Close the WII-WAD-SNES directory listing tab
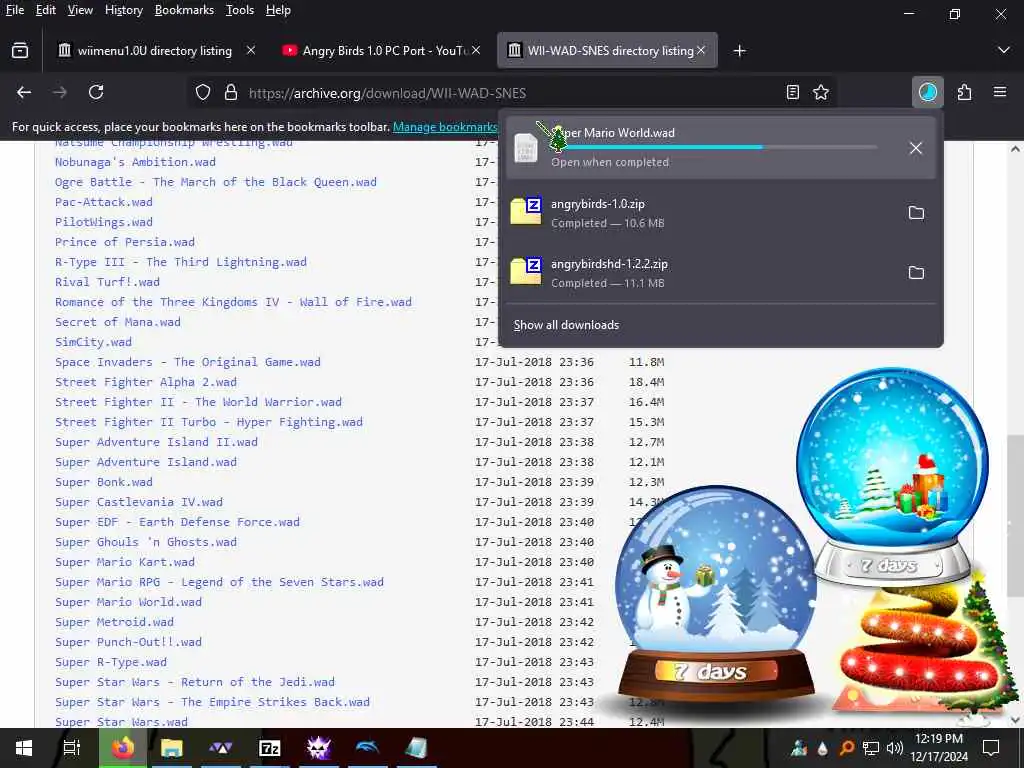The height and width of the screenshot is (768, 1024). tap(701, 50)
